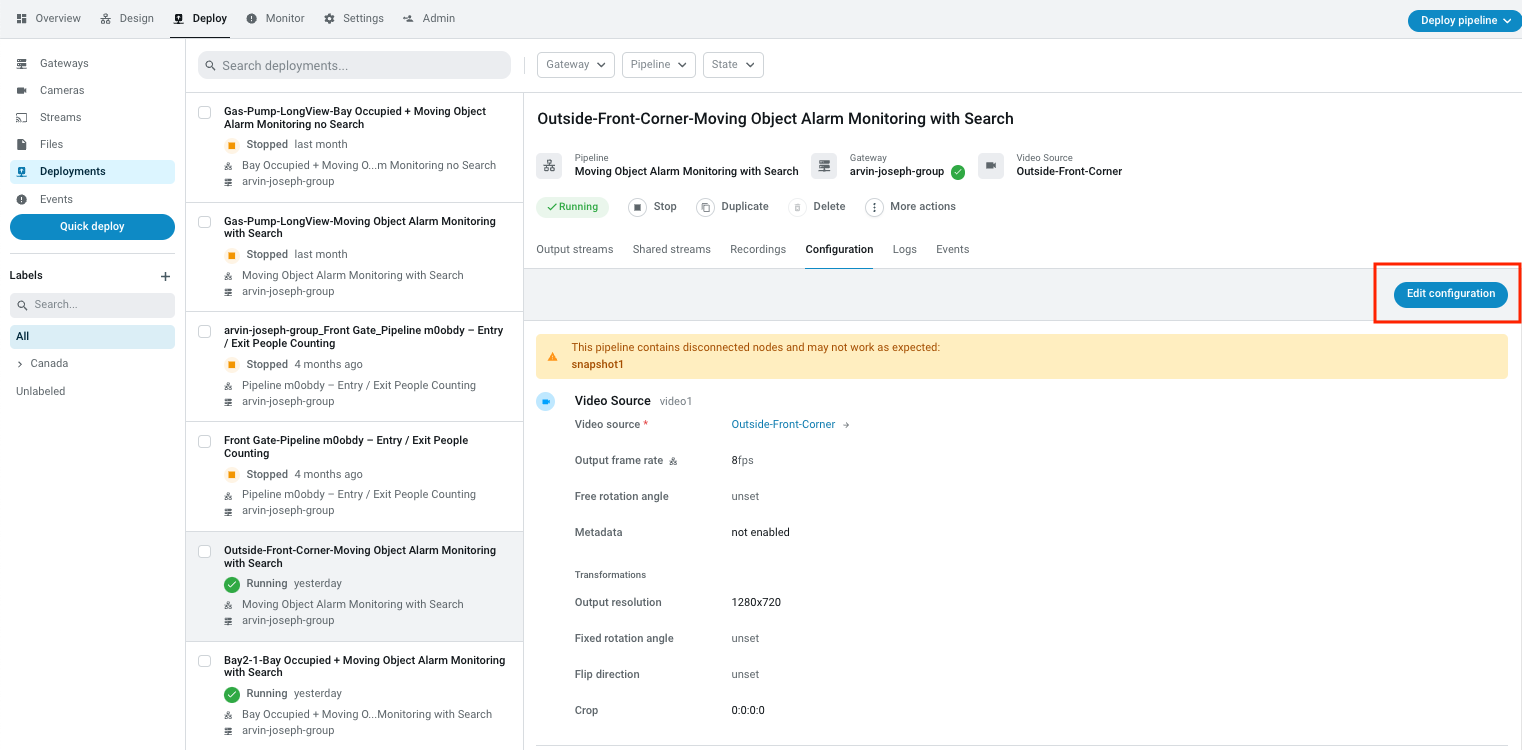
Task: Click the running status icon of Bay2-1 deployment
Action: click(232, 694)
